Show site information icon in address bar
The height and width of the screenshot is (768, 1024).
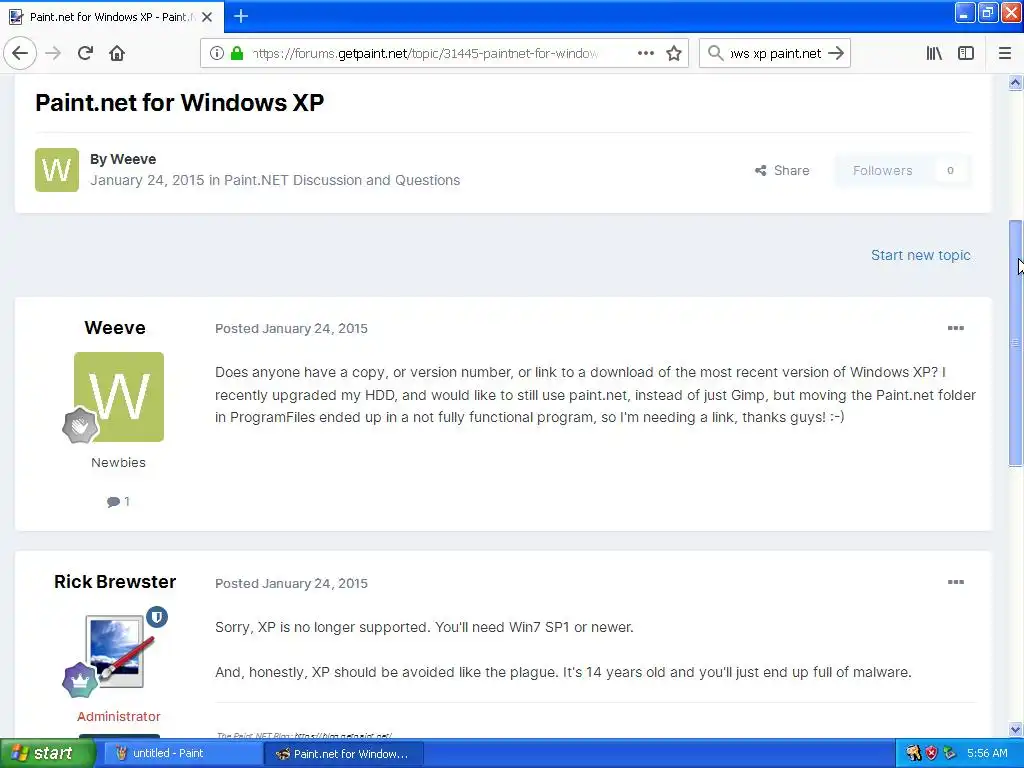click(x=217, y=54)
